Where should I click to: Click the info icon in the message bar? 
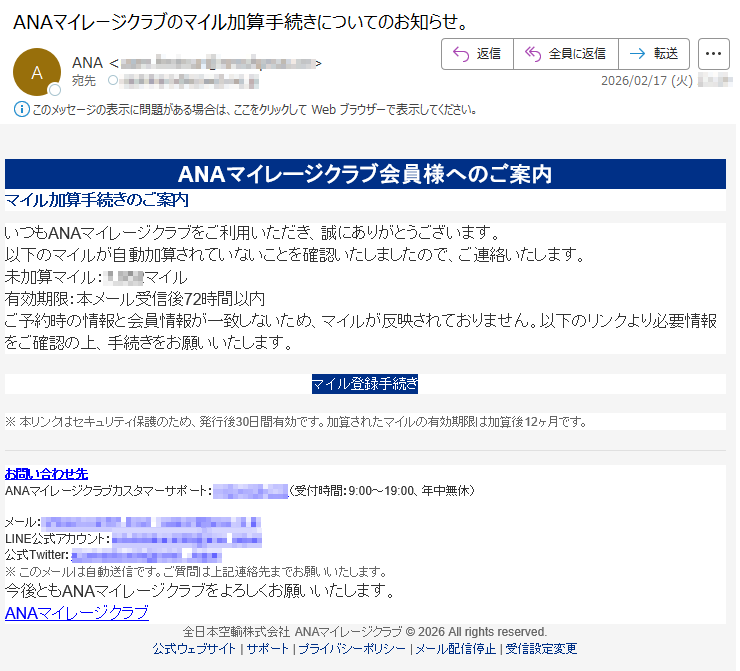(x=21, y=109)
